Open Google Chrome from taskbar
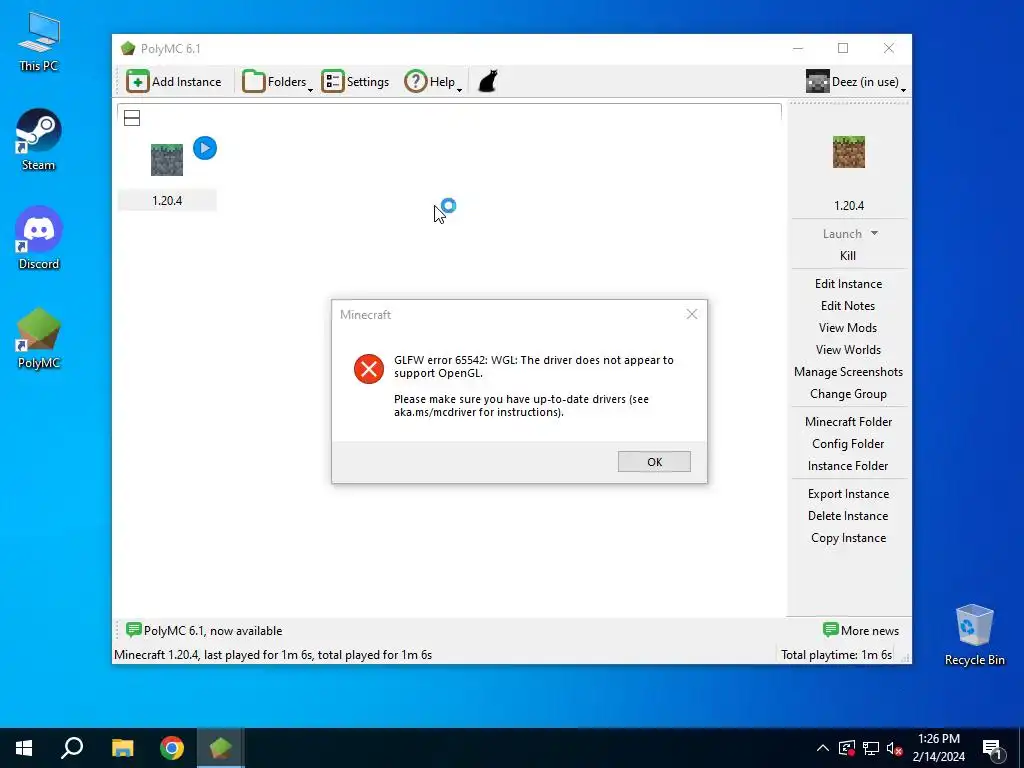This screenshot has width=1024, height=768. tap(172, 748)
